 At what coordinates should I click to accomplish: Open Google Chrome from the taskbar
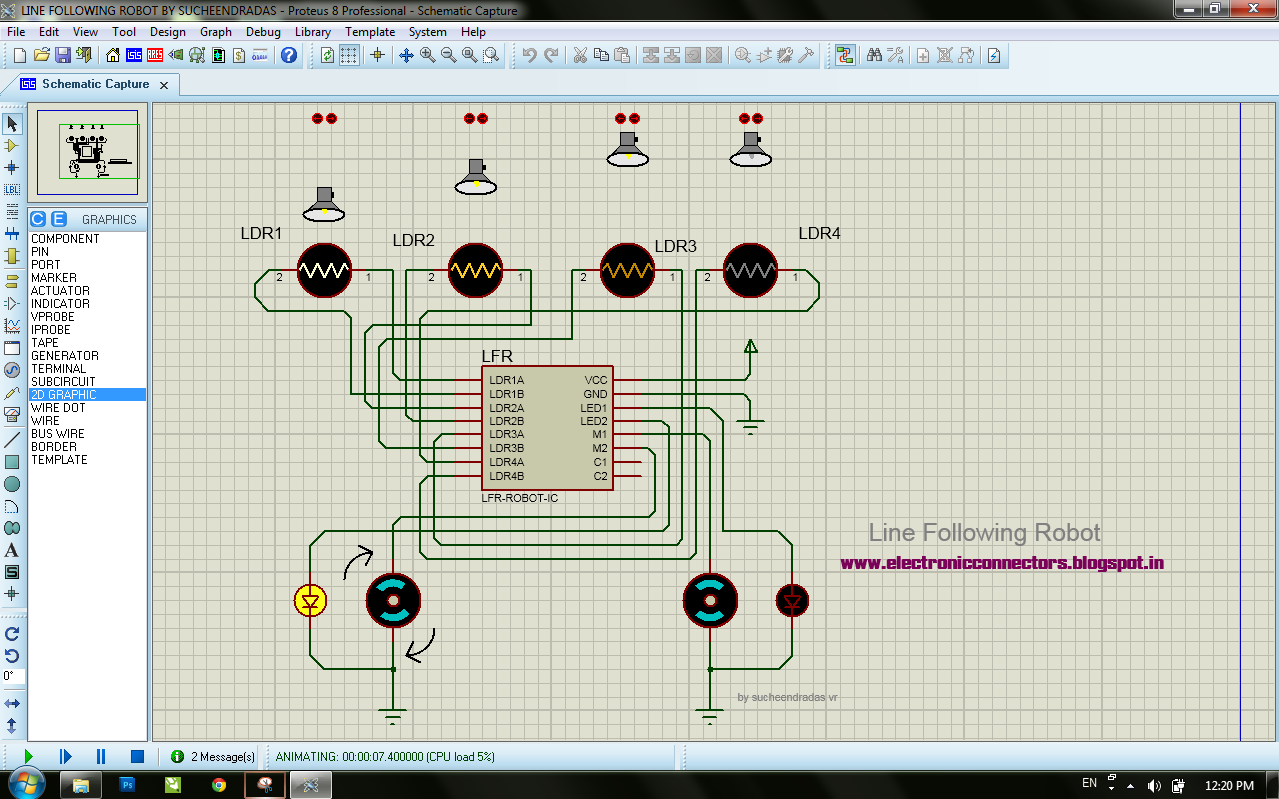click(x=219, y=784)
